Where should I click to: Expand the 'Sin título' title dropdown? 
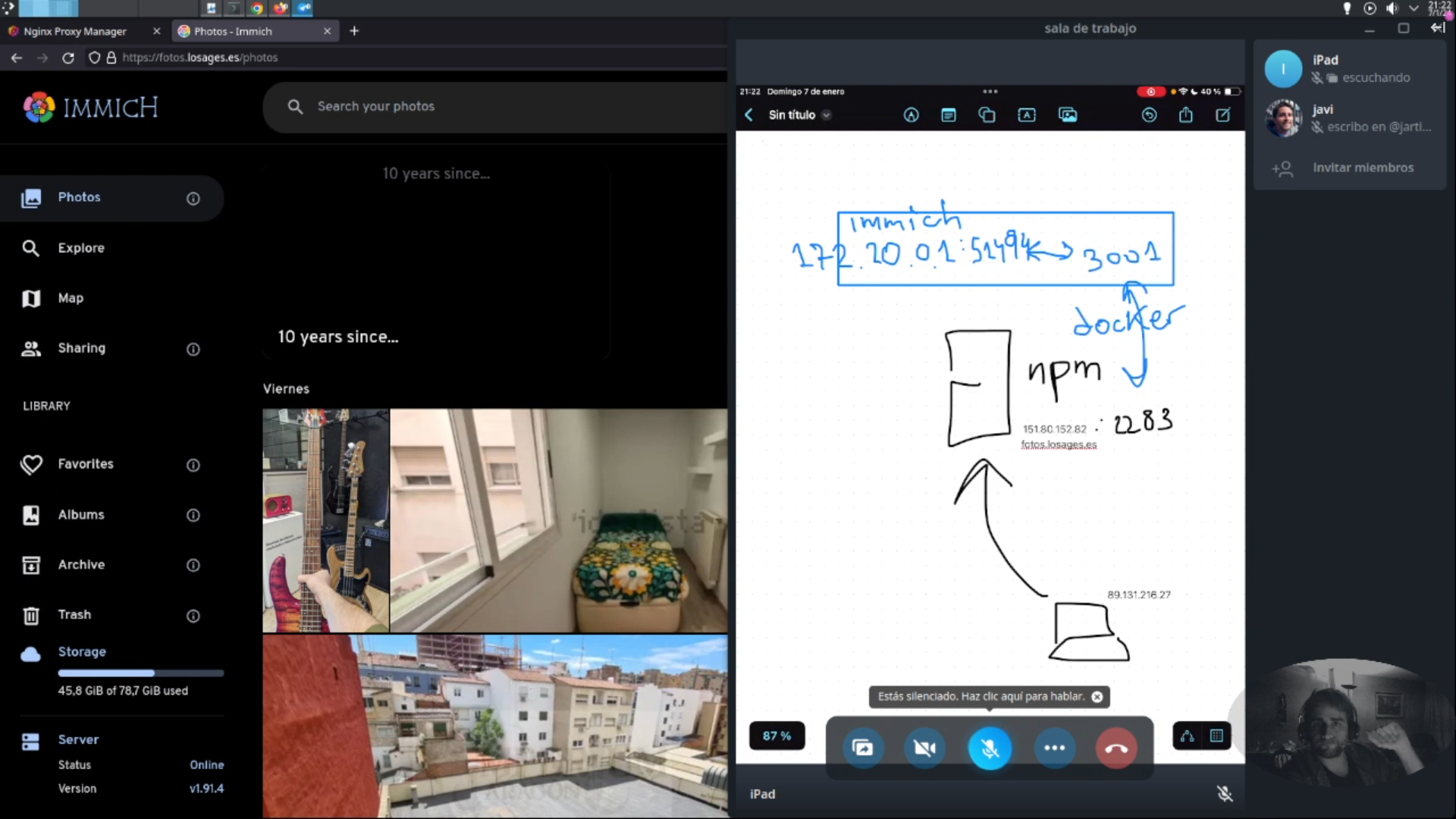pyautogui.click(x=827, y=115)
